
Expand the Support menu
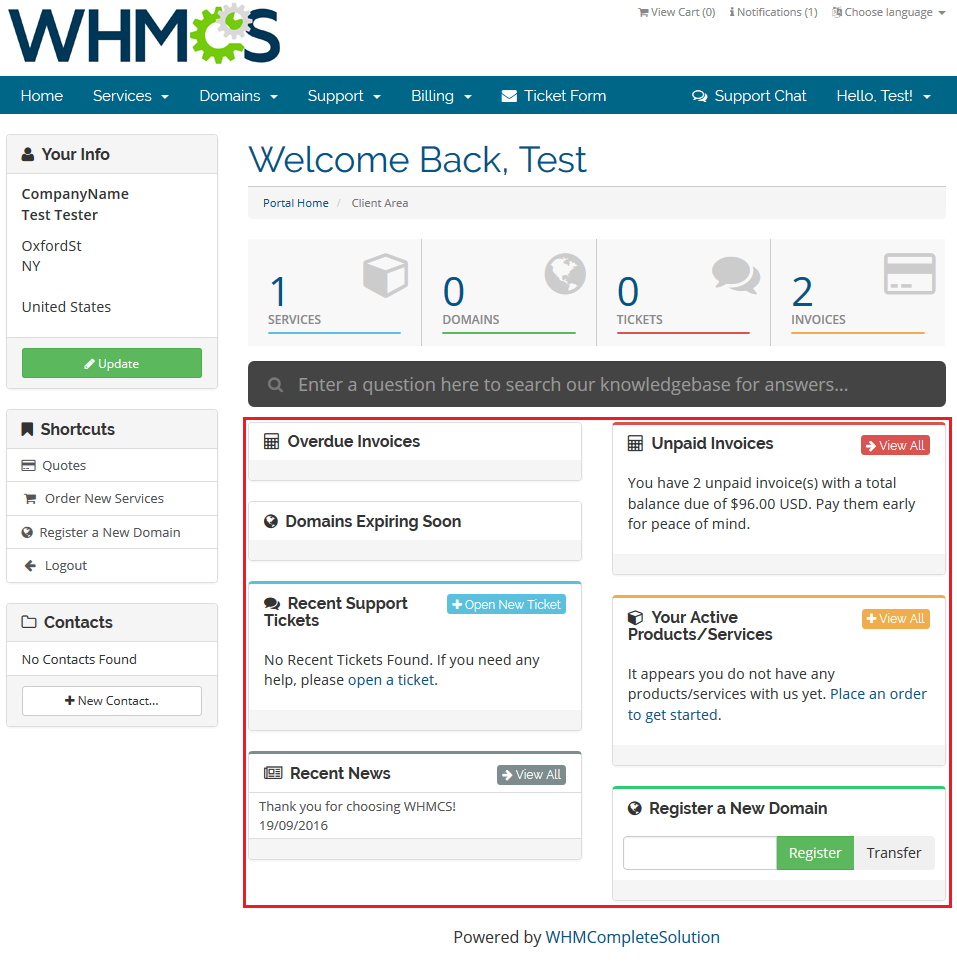344,96
